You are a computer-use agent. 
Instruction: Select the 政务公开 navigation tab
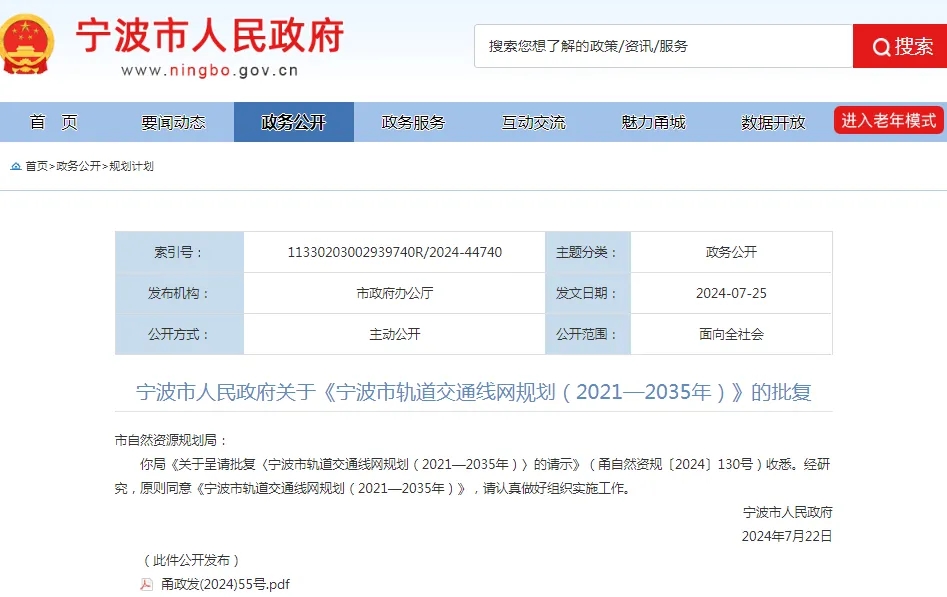(x=294, y=122)
